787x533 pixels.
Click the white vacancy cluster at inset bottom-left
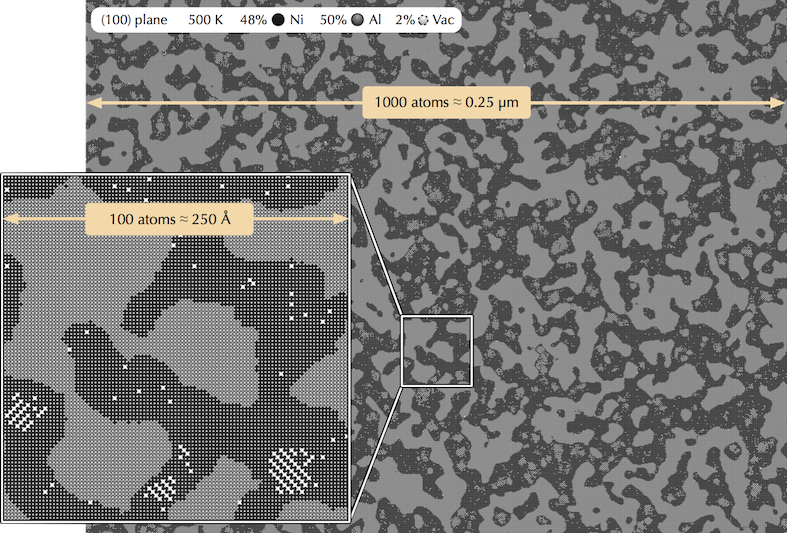[x=25, y=410]
